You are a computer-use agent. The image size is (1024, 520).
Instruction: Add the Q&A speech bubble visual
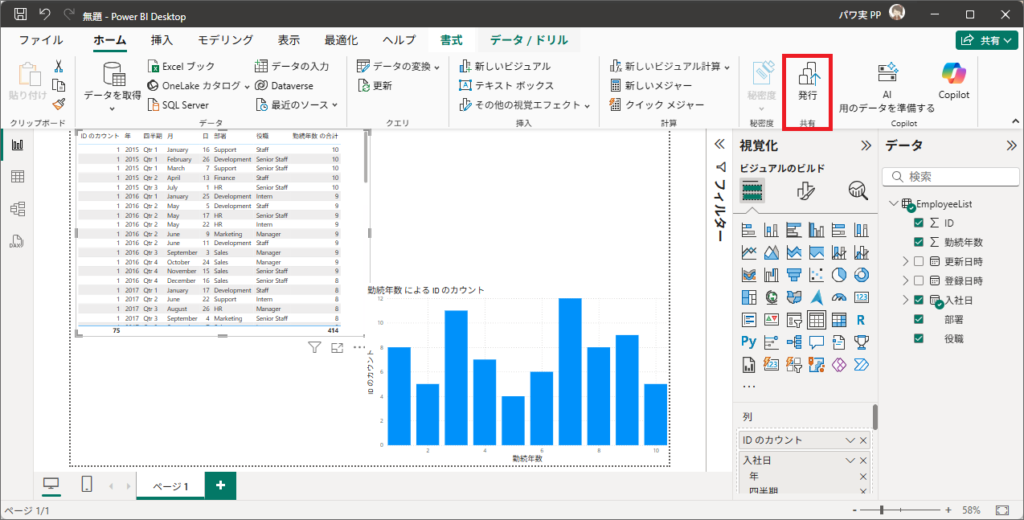816,342
